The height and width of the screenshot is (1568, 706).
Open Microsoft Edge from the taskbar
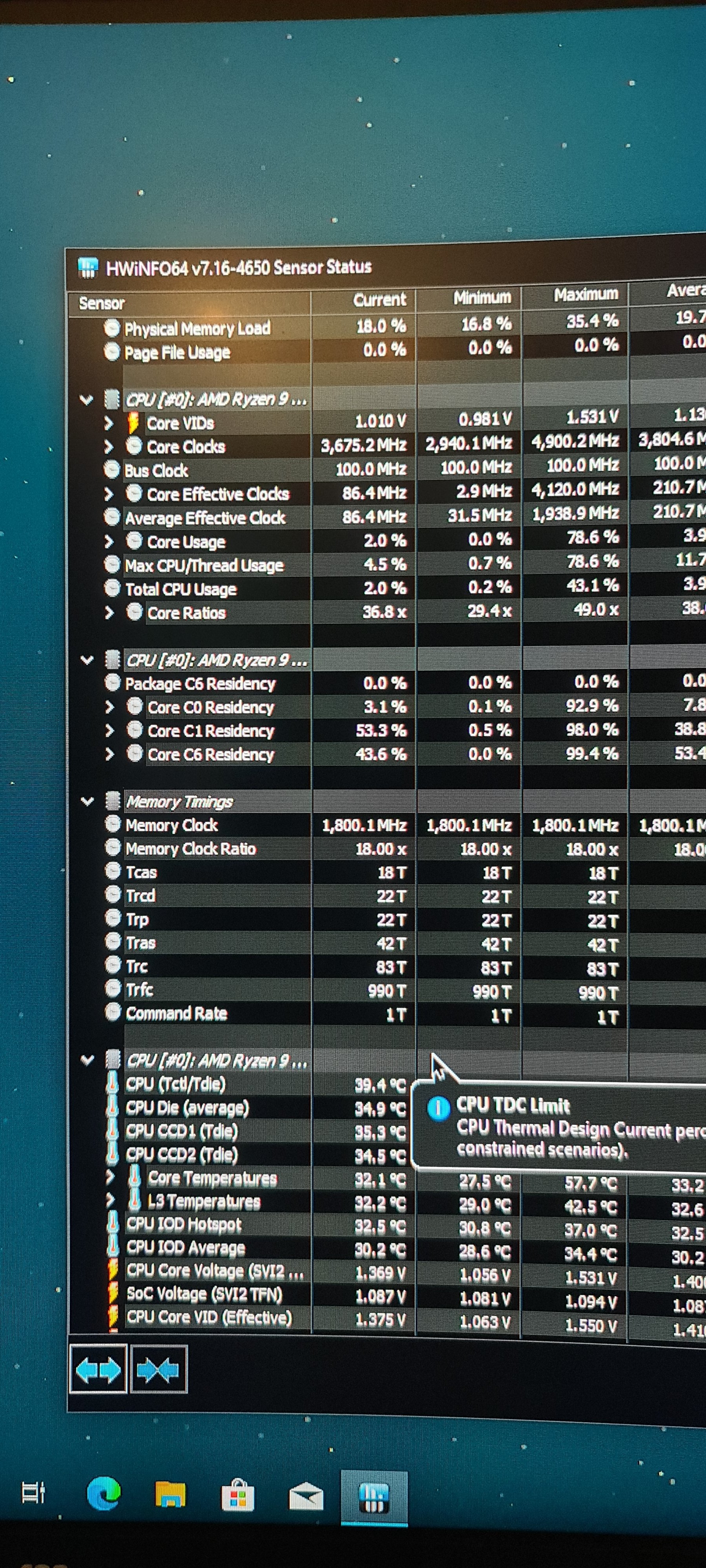tap(104, 1494)
